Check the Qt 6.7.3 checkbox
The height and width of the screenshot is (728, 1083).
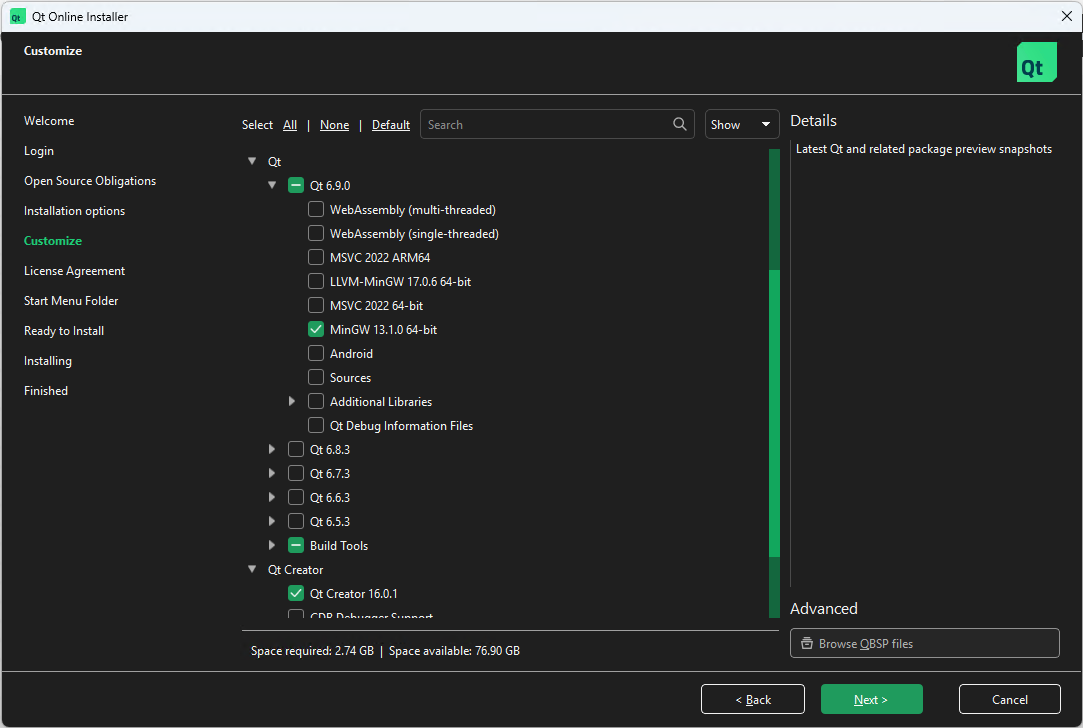(296, 473)
